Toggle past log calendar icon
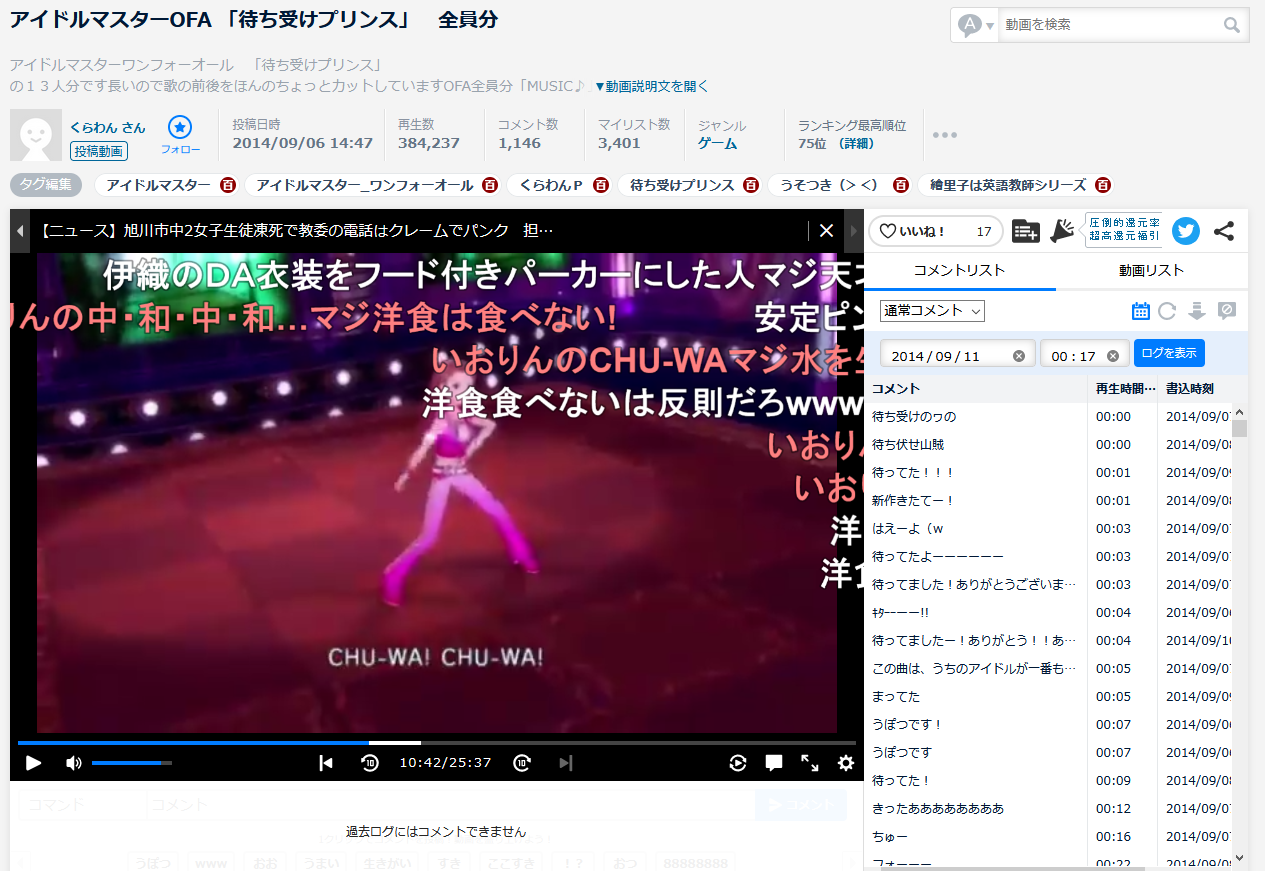Viewport: 1265px width, 871px height. click(1140, 311)
